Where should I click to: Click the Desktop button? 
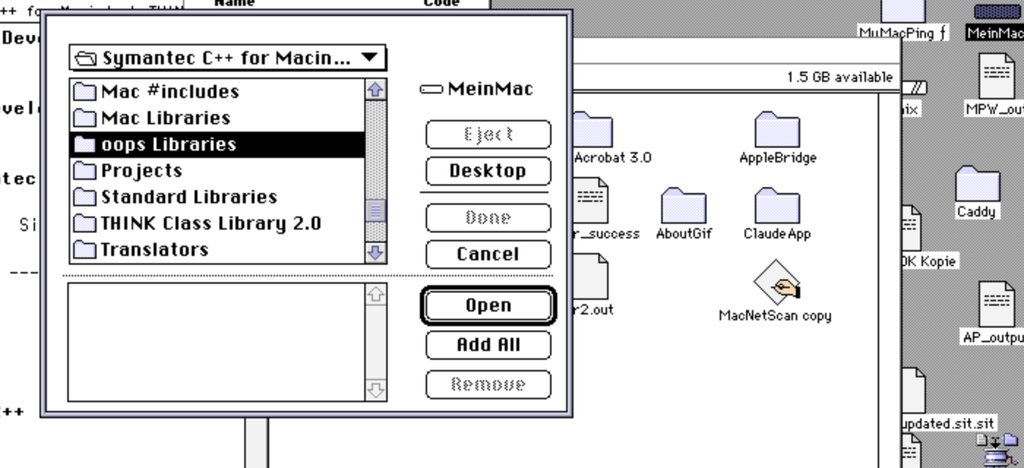[488, 171]
